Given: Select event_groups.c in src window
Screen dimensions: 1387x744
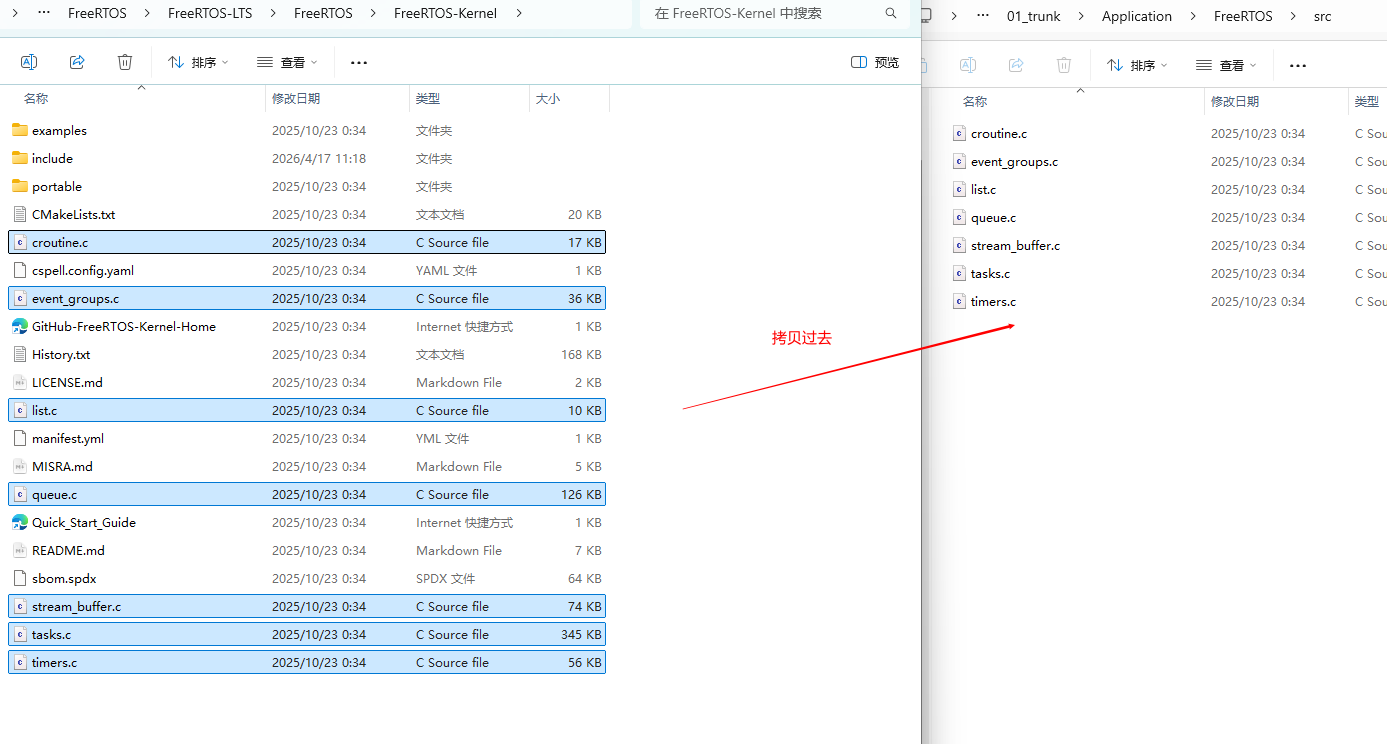Looking at the screenshot, I should tap(1014, 161).
